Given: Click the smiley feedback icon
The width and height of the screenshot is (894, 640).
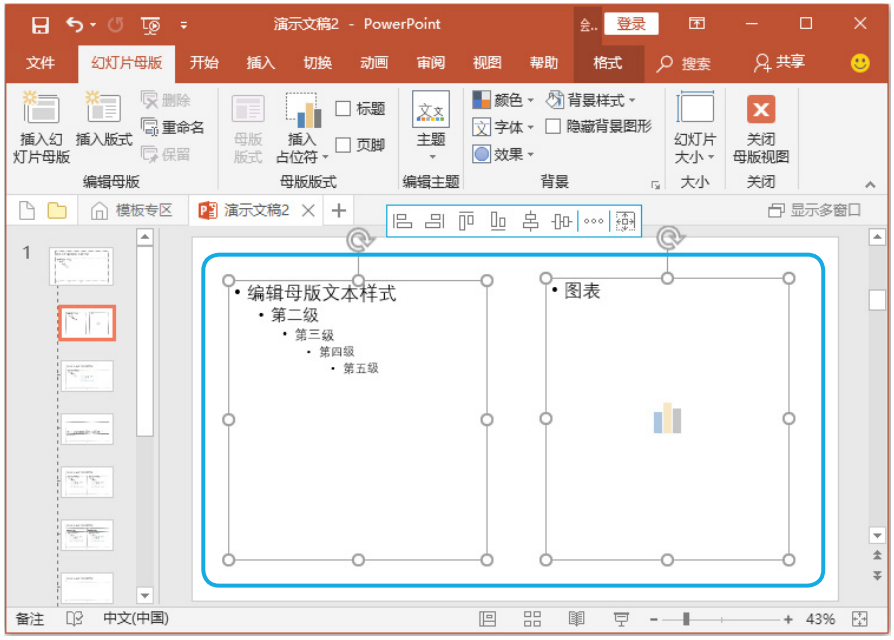Looking at the screenshot, I should pos(860,63).
